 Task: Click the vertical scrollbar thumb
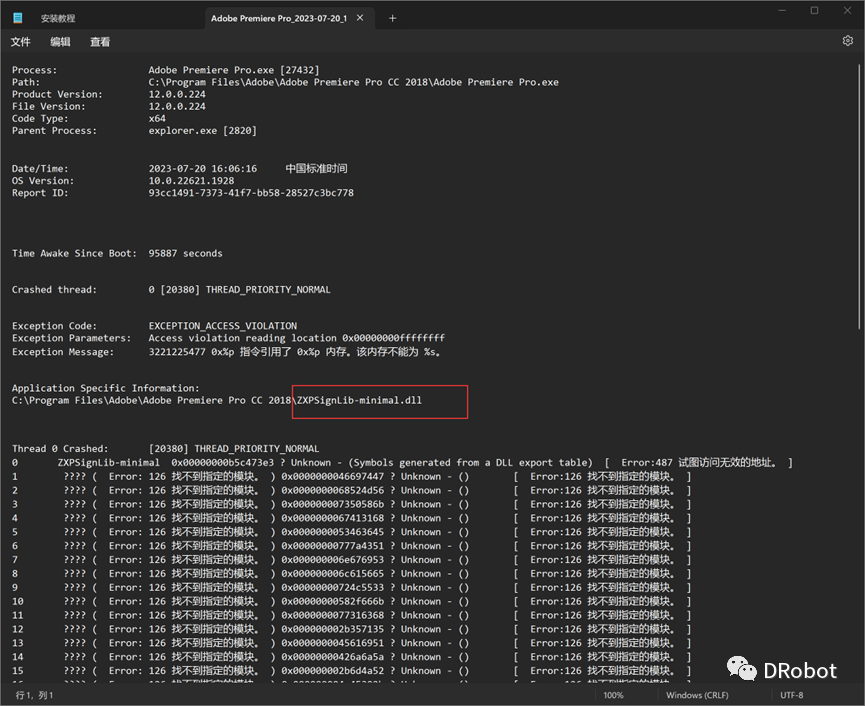(x=859, y=196)
